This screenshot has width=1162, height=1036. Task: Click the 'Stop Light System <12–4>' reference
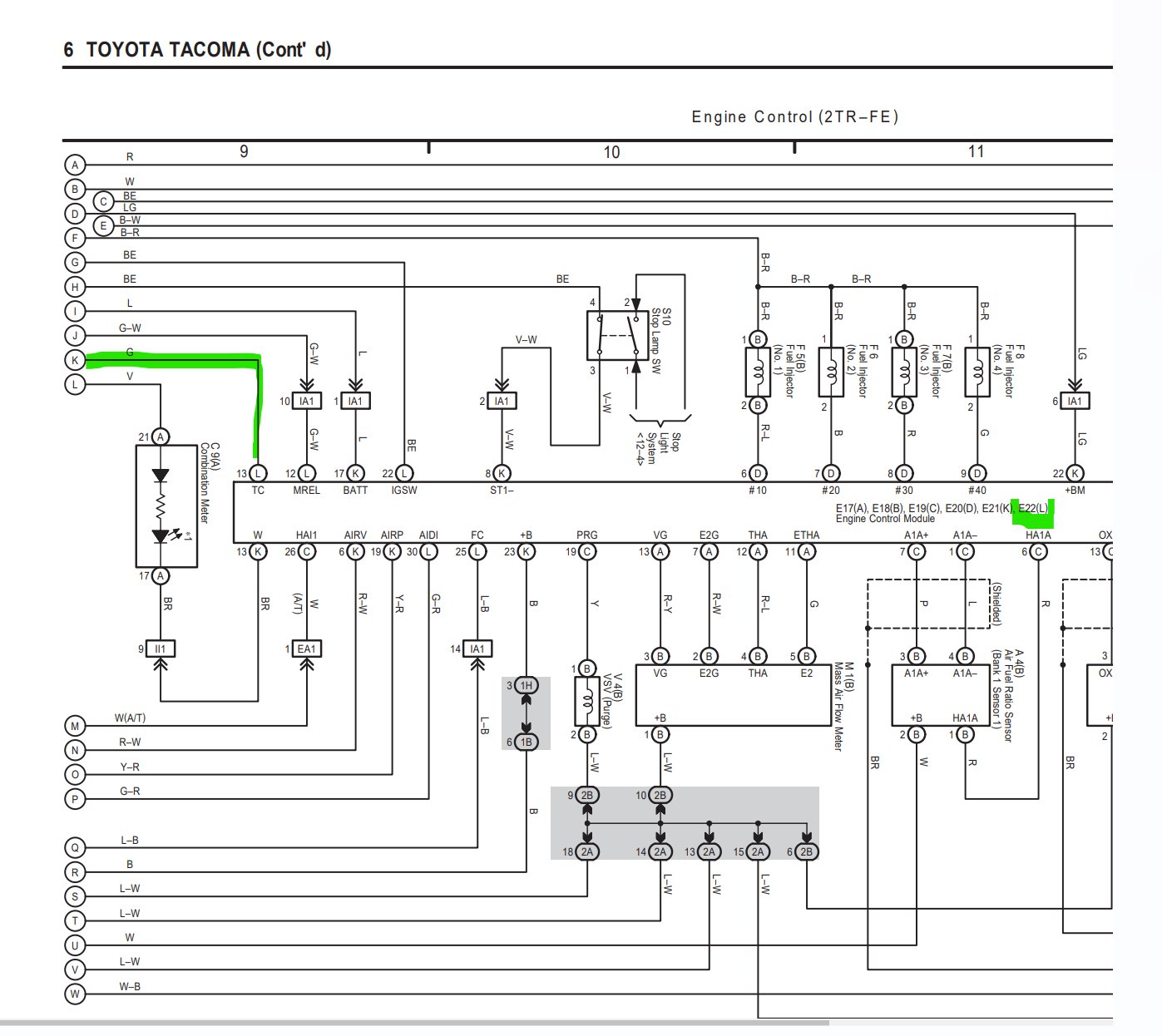[658, 448]
